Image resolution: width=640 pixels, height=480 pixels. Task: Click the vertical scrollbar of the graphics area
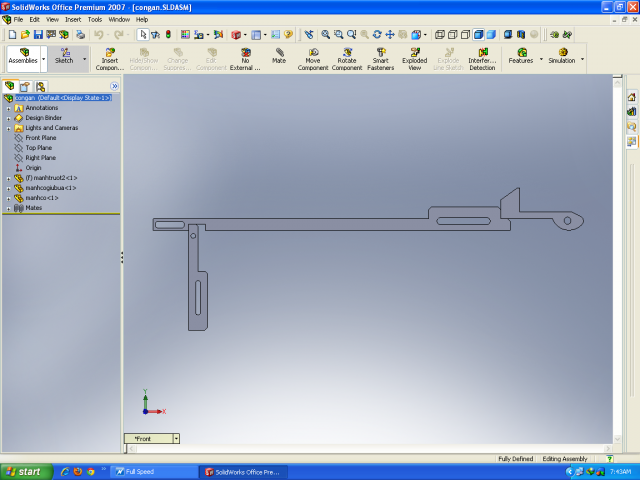click(617, 261)
